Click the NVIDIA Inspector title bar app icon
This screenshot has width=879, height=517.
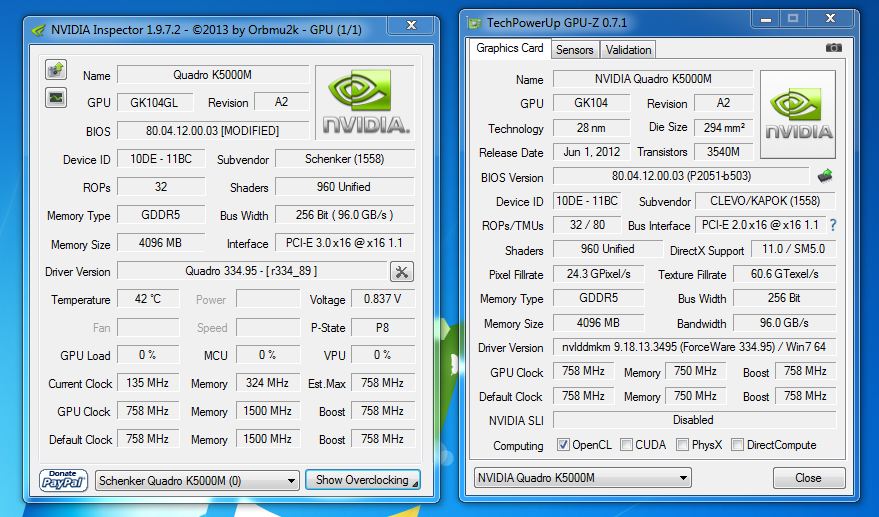pos(38,30)
